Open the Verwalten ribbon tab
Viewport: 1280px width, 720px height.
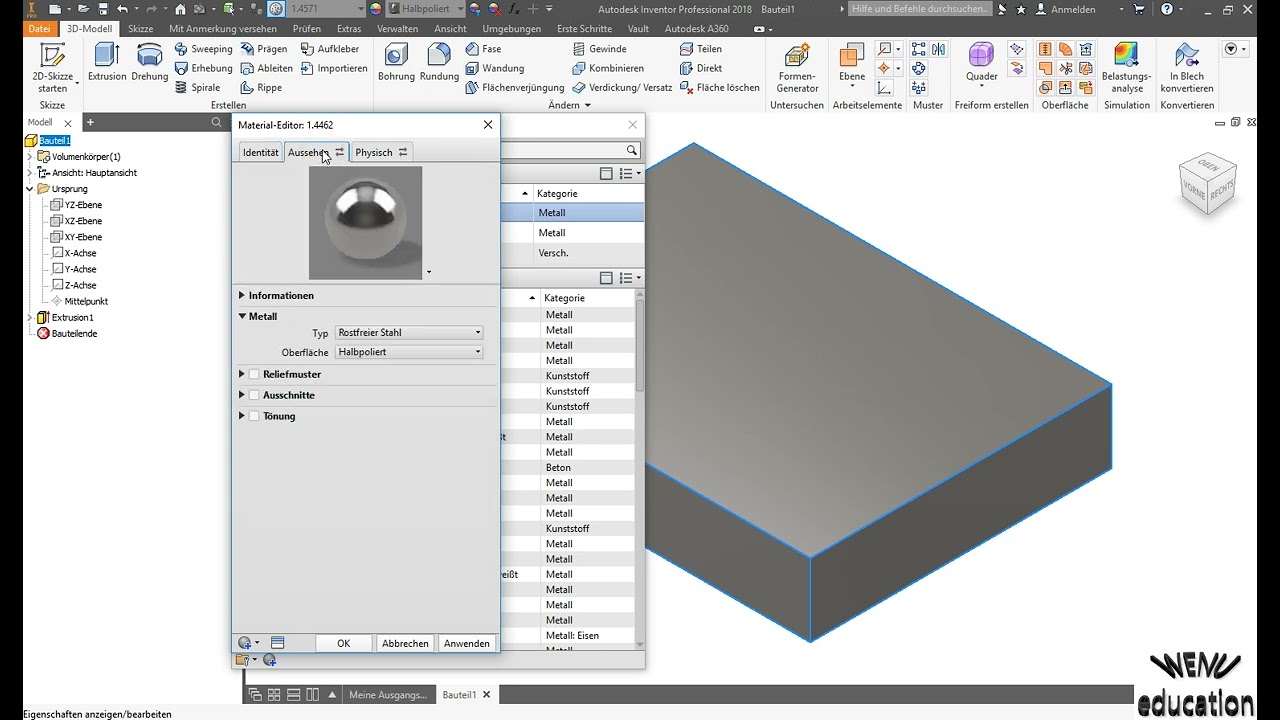point(397,29)
